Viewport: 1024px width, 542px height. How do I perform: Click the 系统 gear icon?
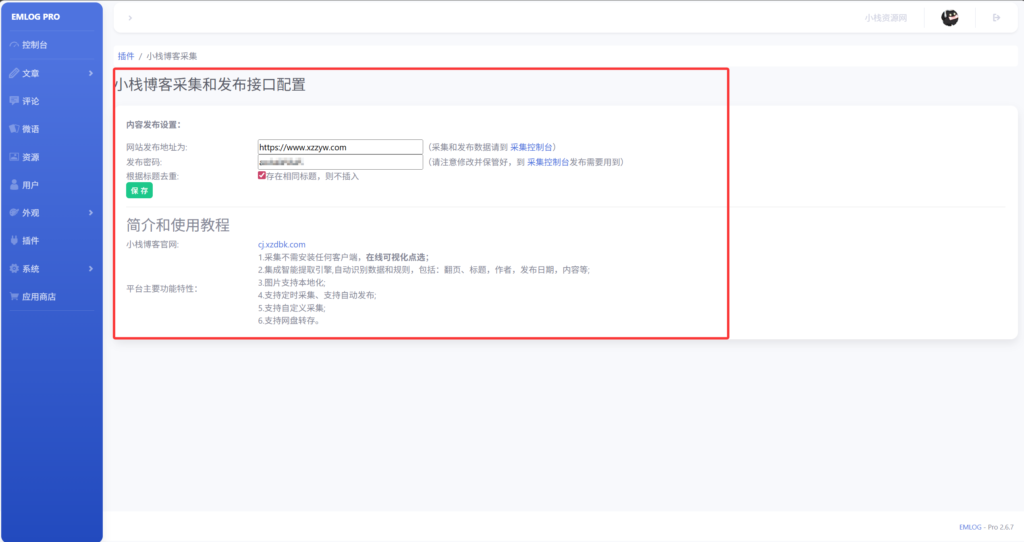[14, 268]
